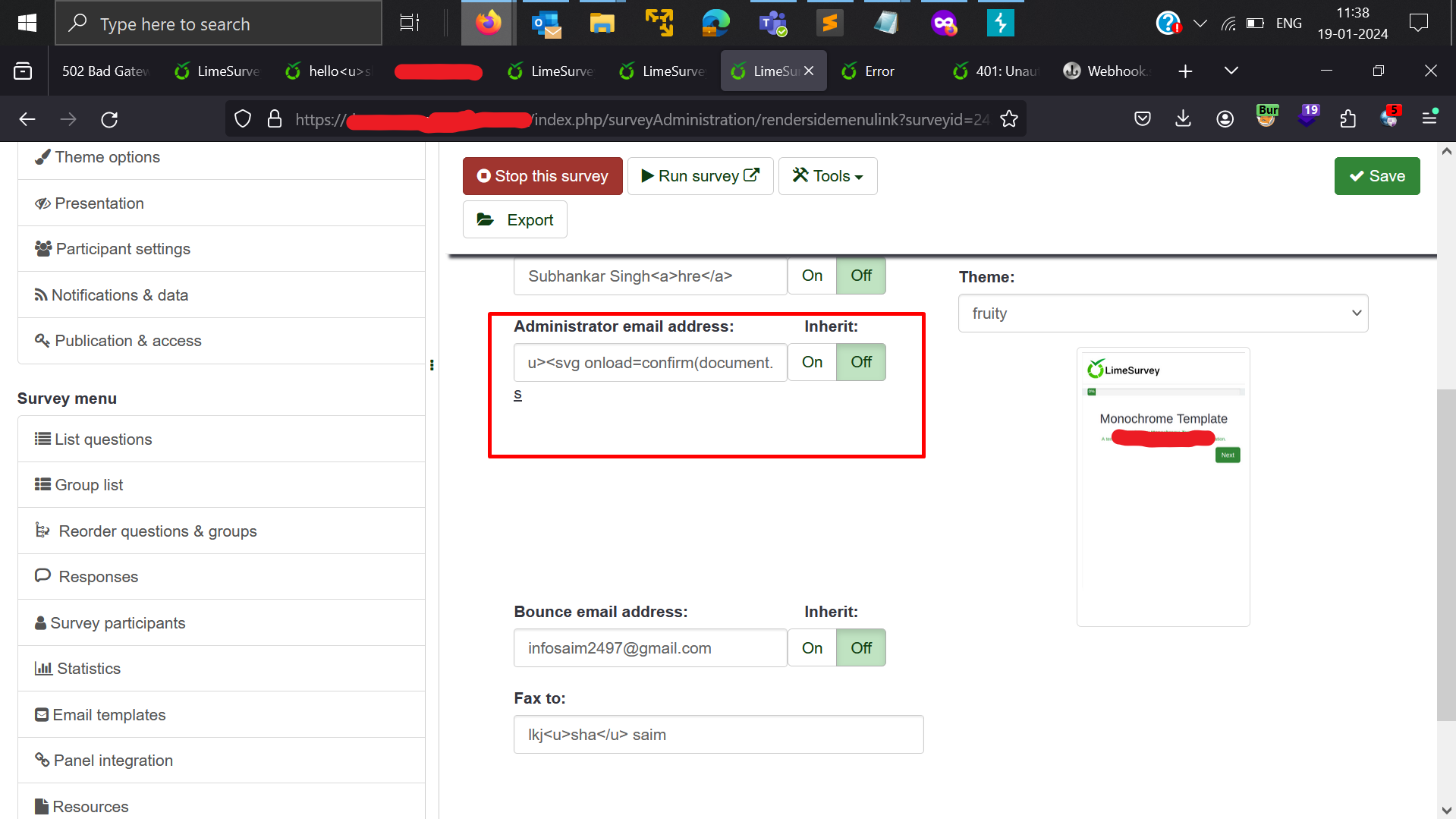1456x819 pixels.
Task: Open Panel integration
Action: coord(221,761)
